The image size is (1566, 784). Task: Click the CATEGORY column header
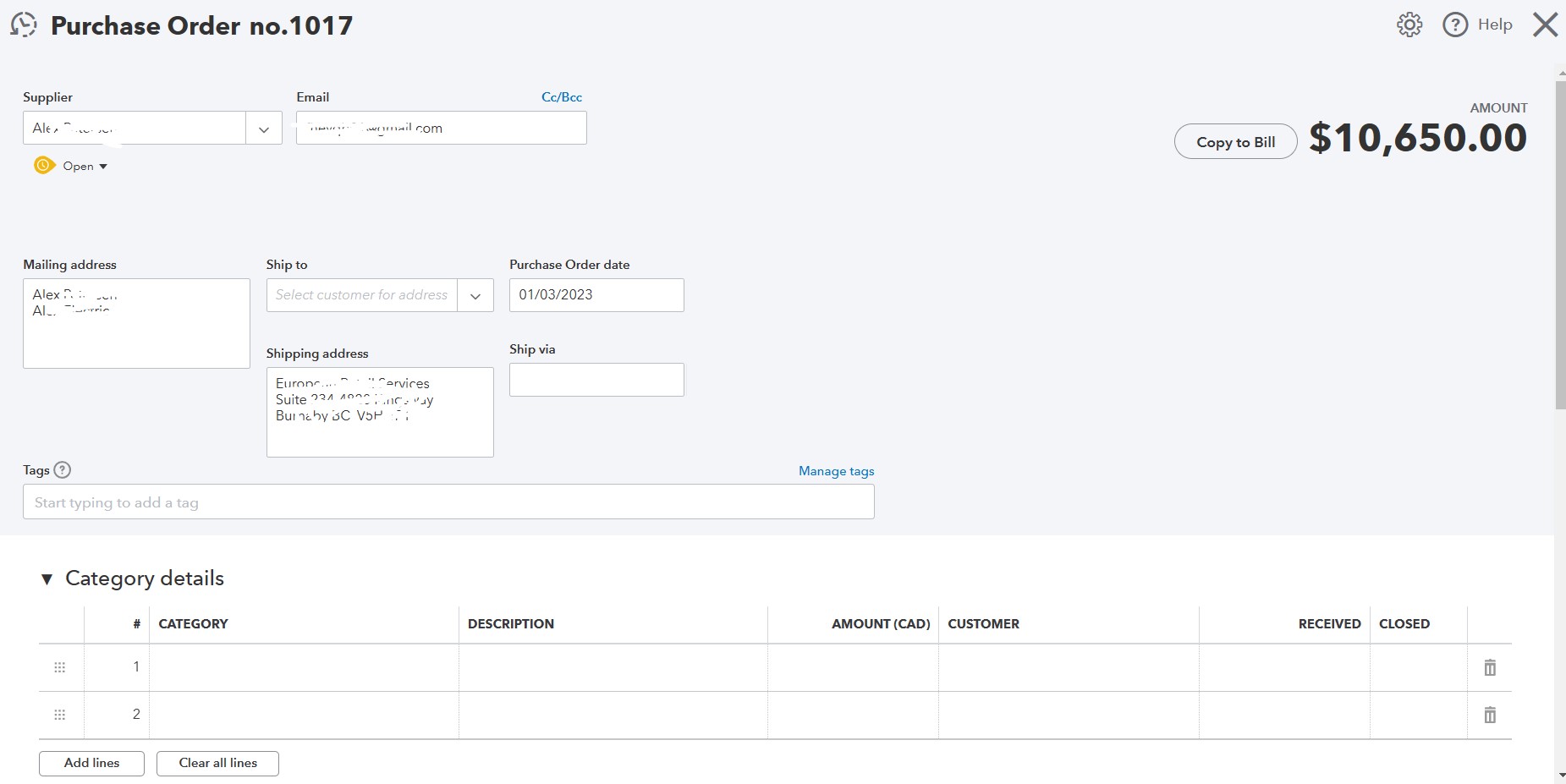[193, 624]
